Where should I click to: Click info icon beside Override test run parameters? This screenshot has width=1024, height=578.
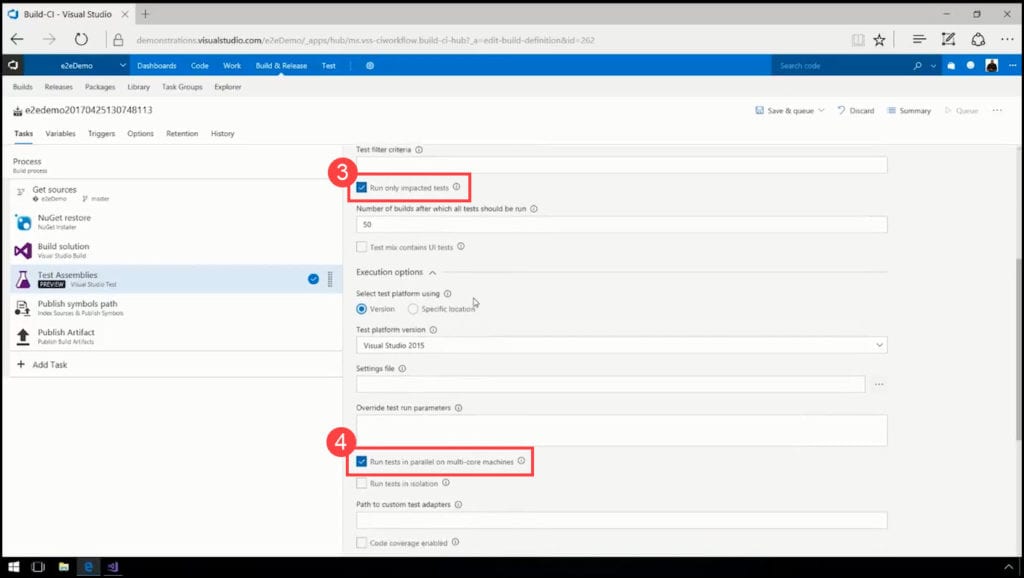pos(458,408)
